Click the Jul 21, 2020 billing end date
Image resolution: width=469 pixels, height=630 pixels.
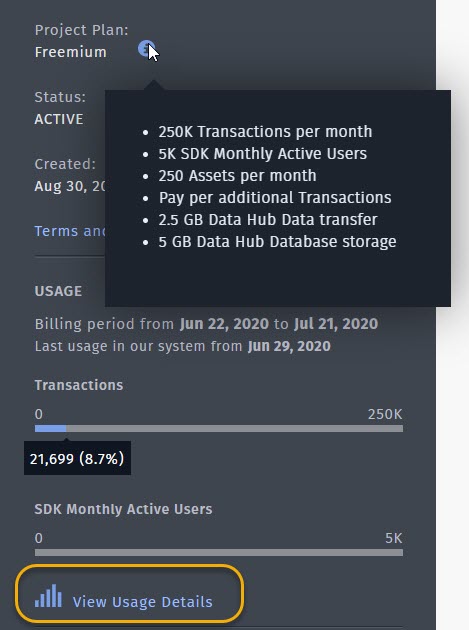pos(336,324)
